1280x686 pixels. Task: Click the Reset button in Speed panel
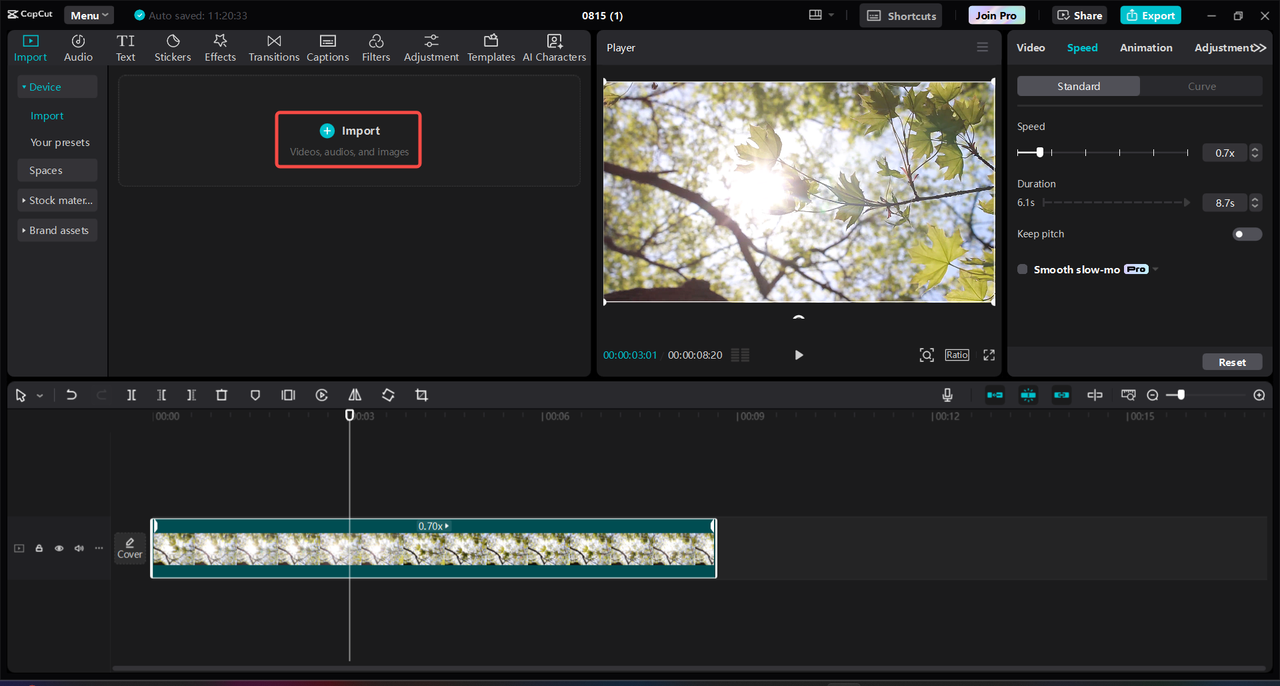[x=1232, y=362]
